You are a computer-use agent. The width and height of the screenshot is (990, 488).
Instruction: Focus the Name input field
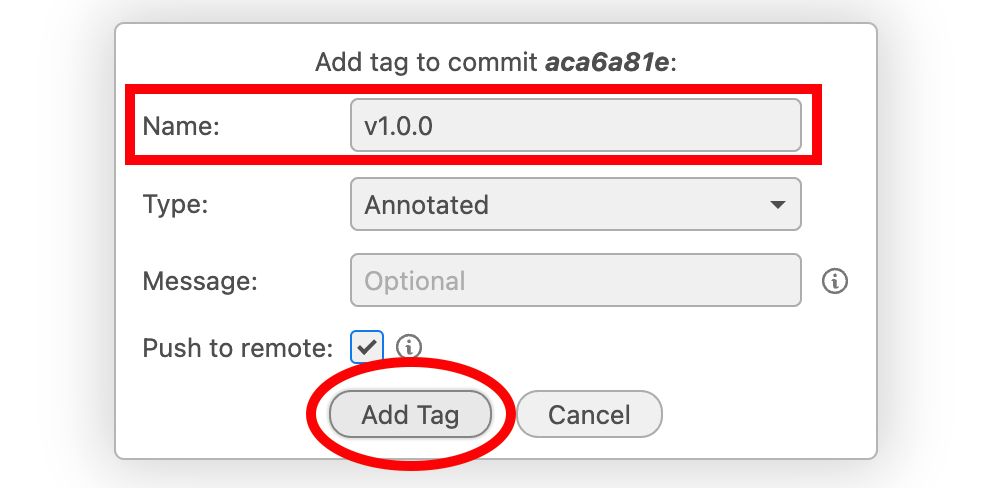(576, 125)
